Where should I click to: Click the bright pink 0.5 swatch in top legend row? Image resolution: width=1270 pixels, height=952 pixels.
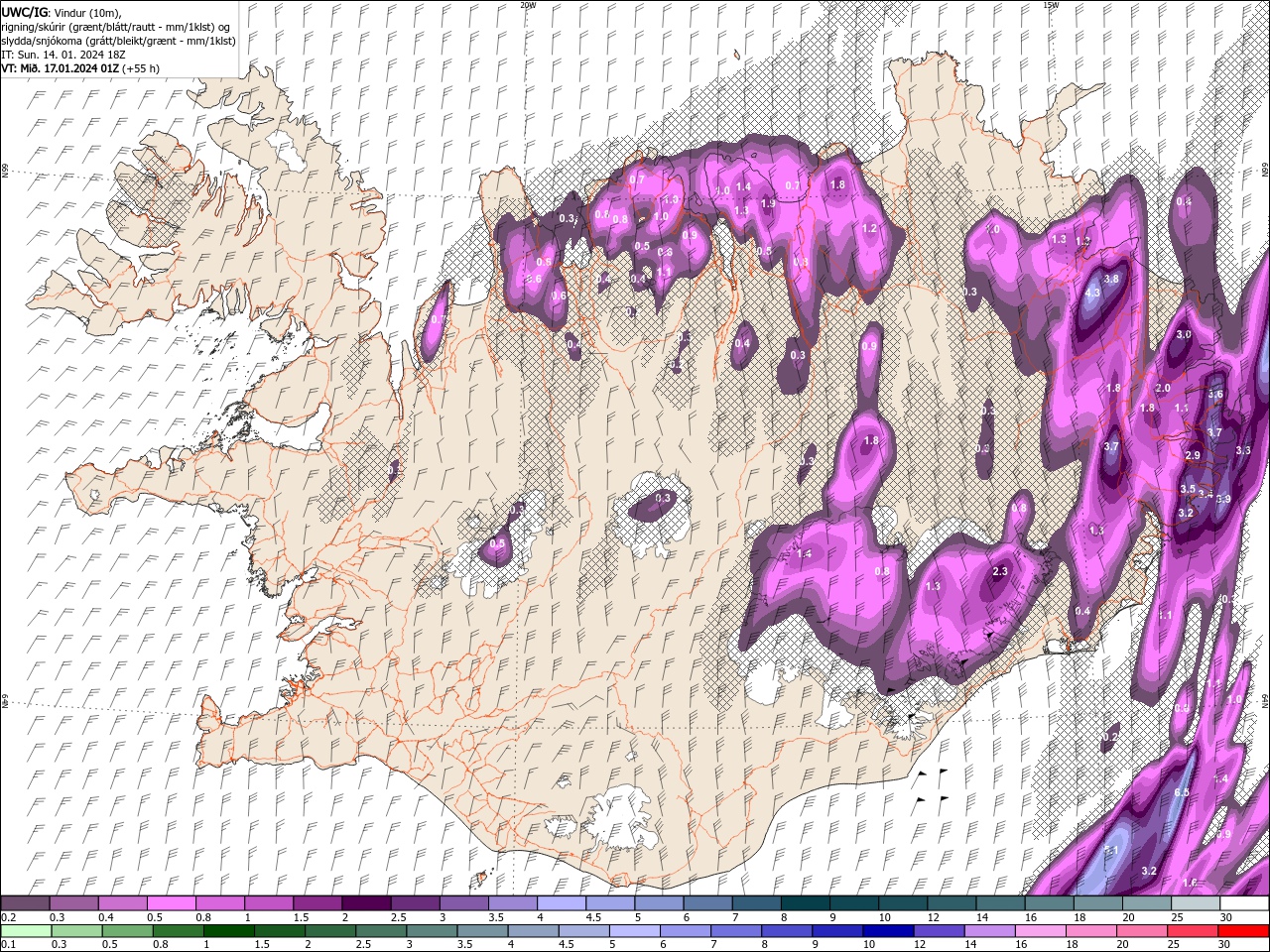coord(171,903)
